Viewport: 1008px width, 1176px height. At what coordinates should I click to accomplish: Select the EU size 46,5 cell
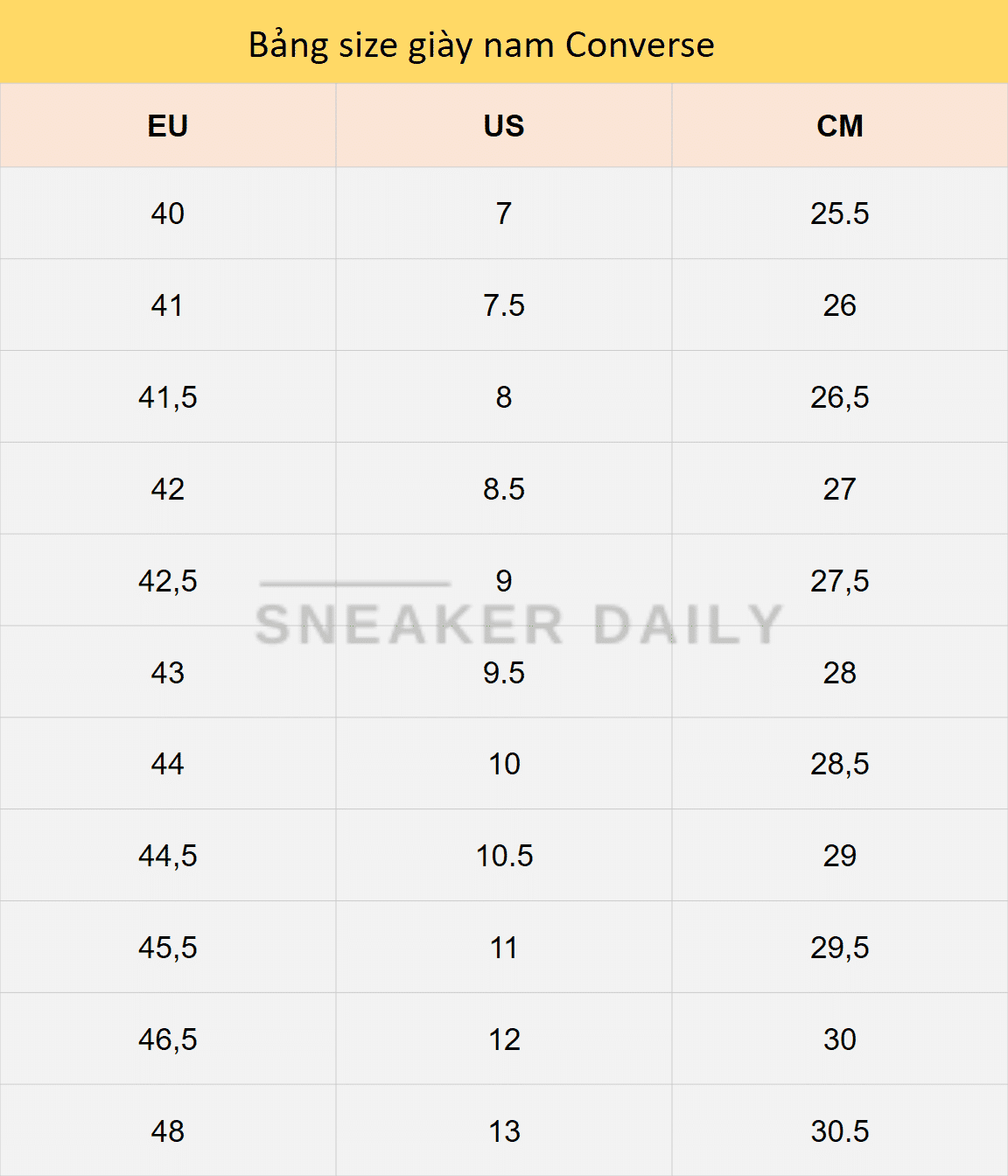[x=168, y=1039]
